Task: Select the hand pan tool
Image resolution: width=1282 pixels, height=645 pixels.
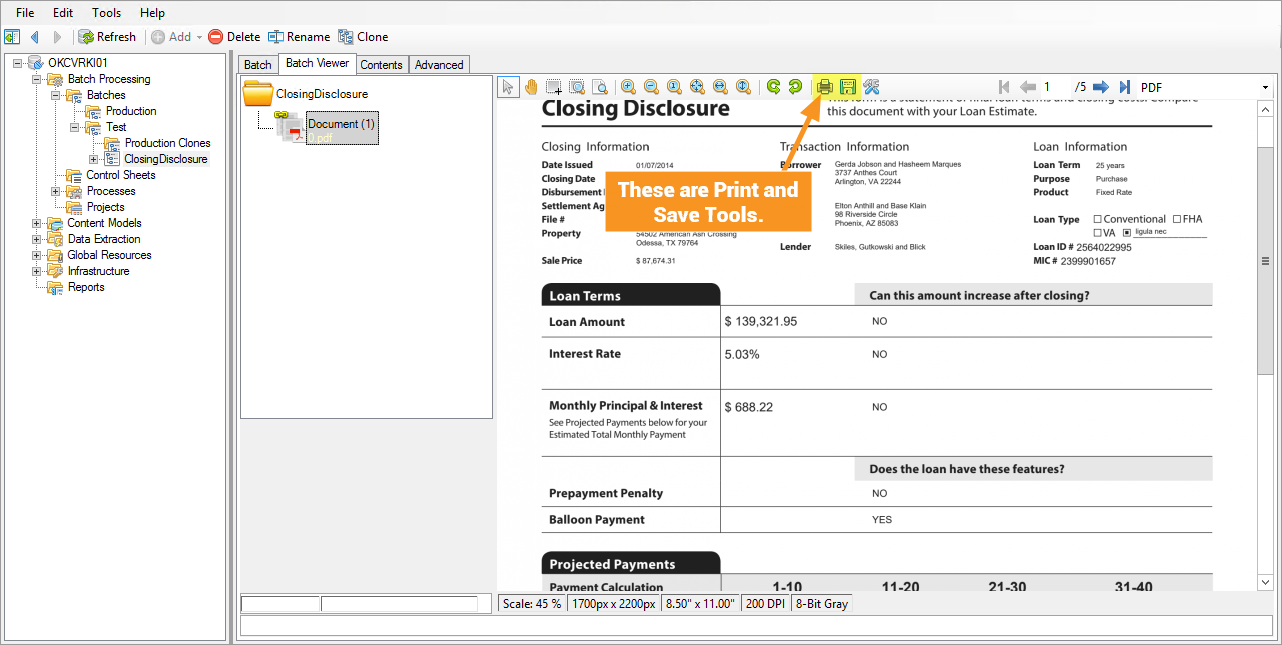Action: 530,87
